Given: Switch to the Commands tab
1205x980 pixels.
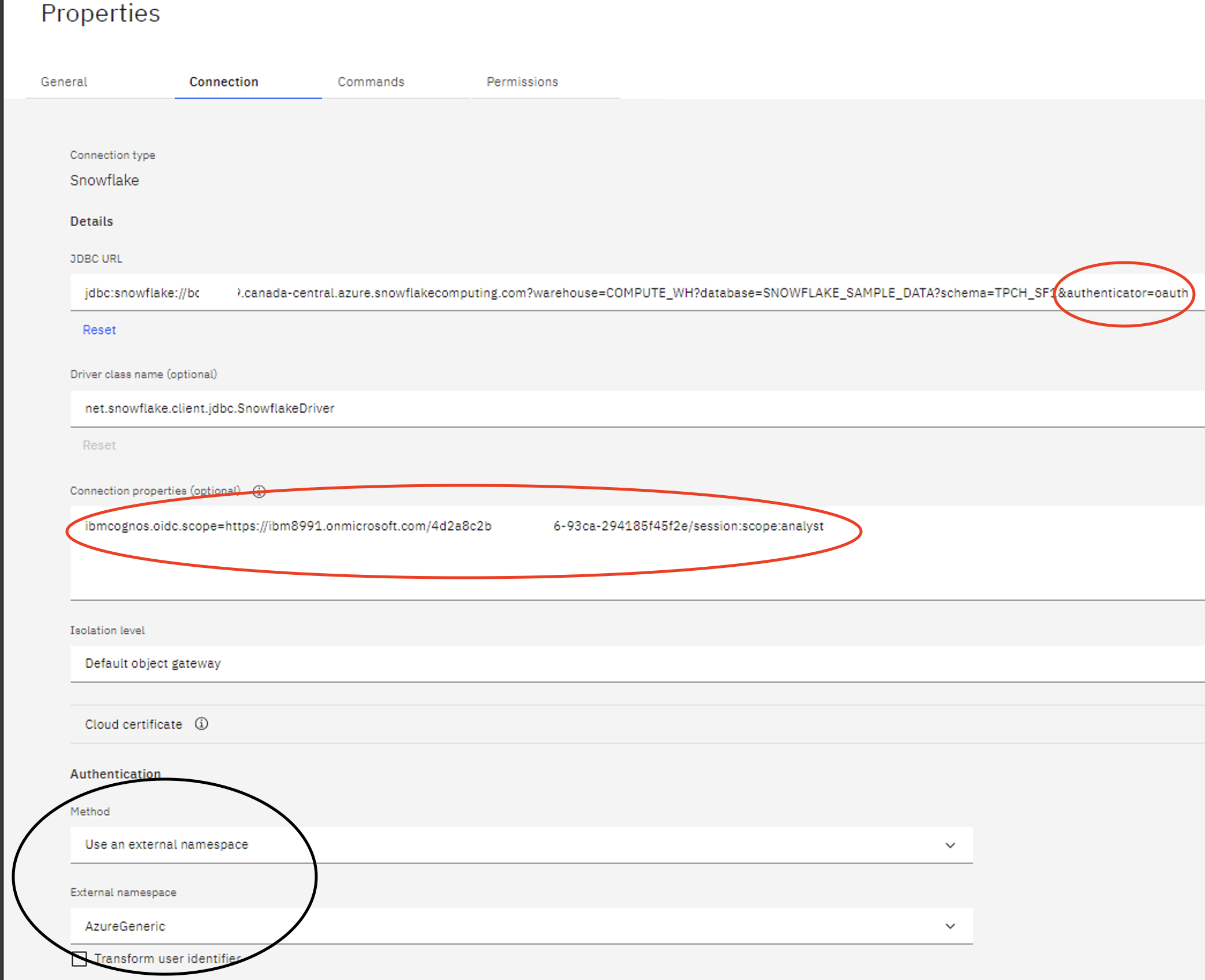Looking at the screenshot, I should [x=371, y=82].
